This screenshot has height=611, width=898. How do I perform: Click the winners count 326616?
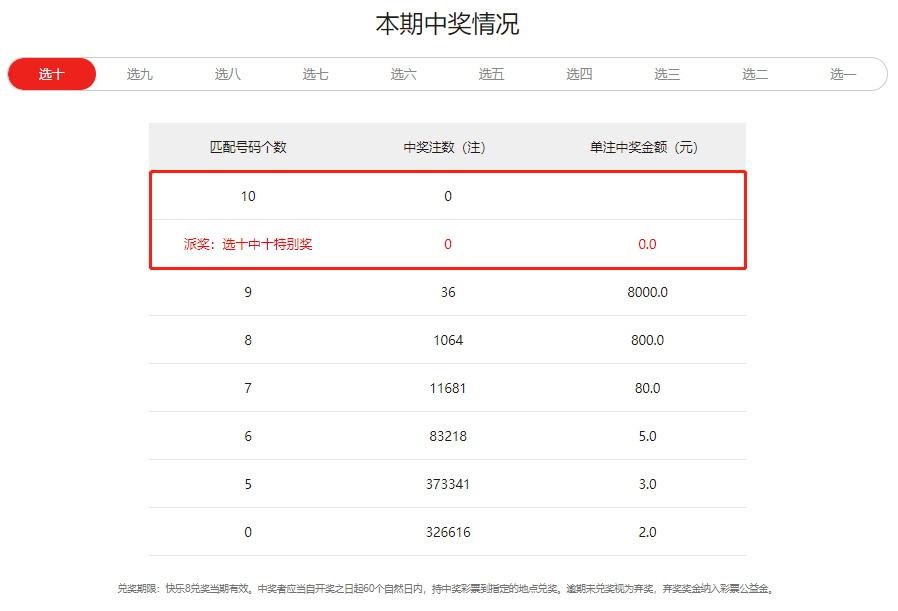coord(448,533)
